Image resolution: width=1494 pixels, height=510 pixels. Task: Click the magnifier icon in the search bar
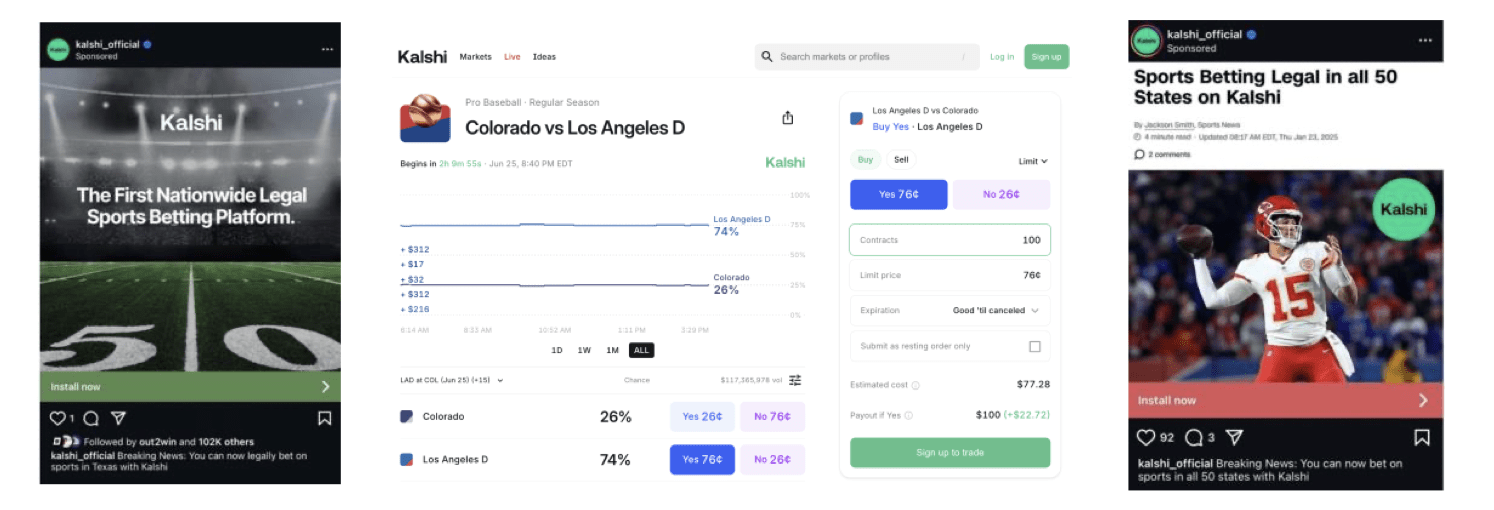pyautogui.click(x=768, y=57)
